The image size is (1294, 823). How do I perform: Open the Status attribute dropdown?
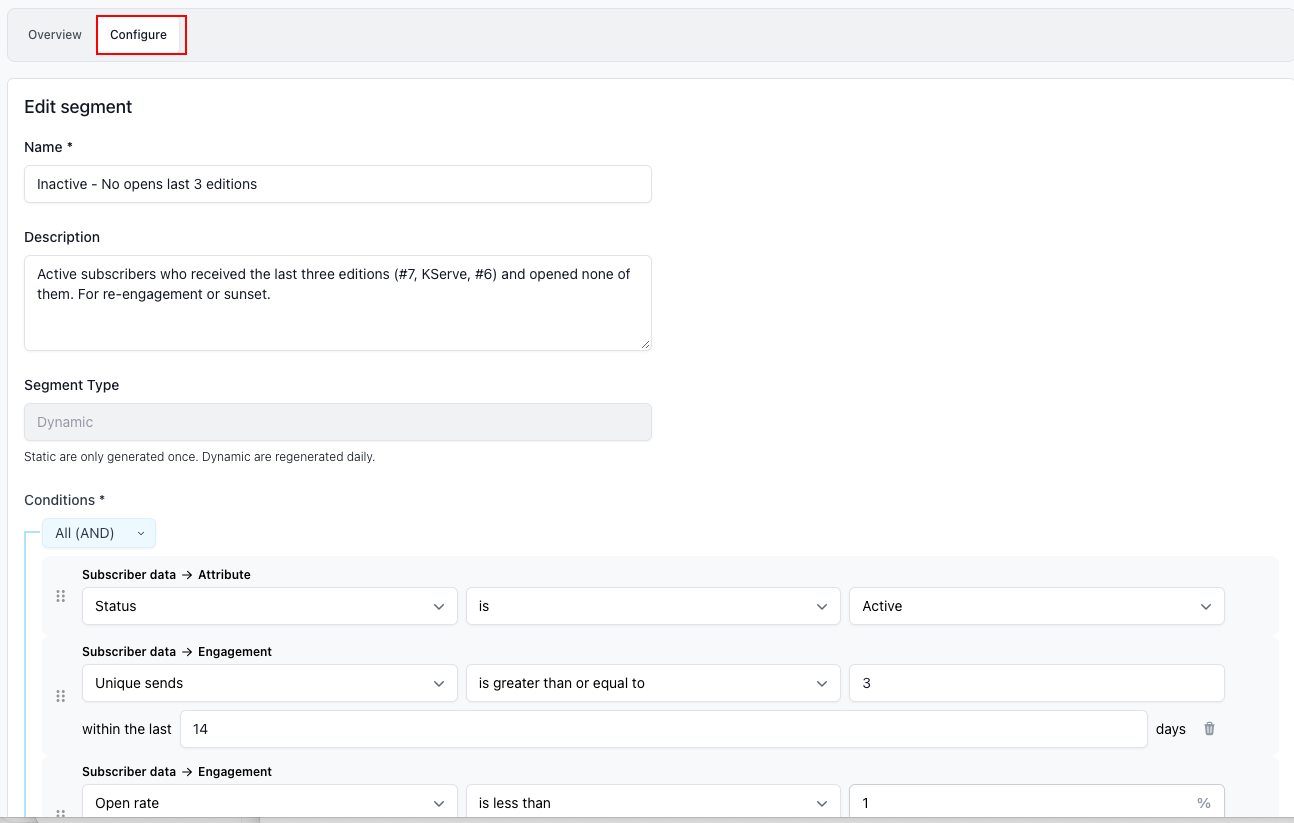[270, 606]
